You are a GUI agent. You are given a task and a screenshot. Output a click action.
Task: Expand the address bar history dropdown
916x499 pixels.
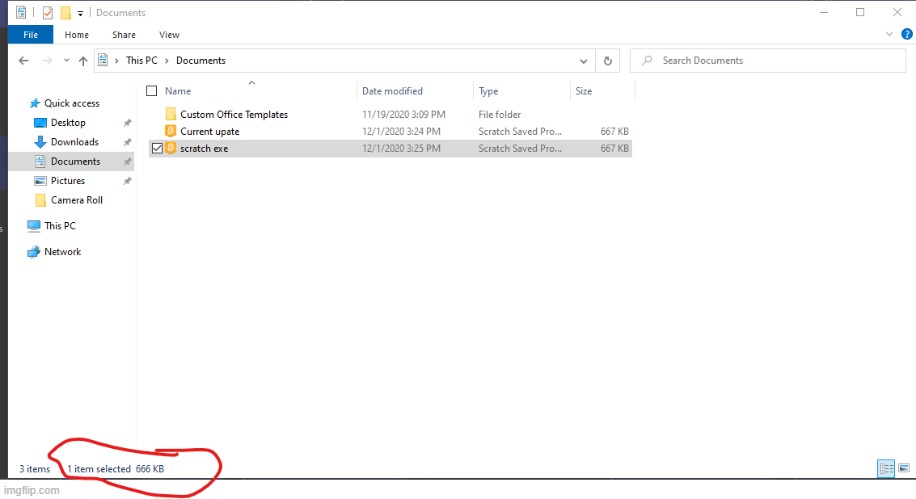[582, 61]
